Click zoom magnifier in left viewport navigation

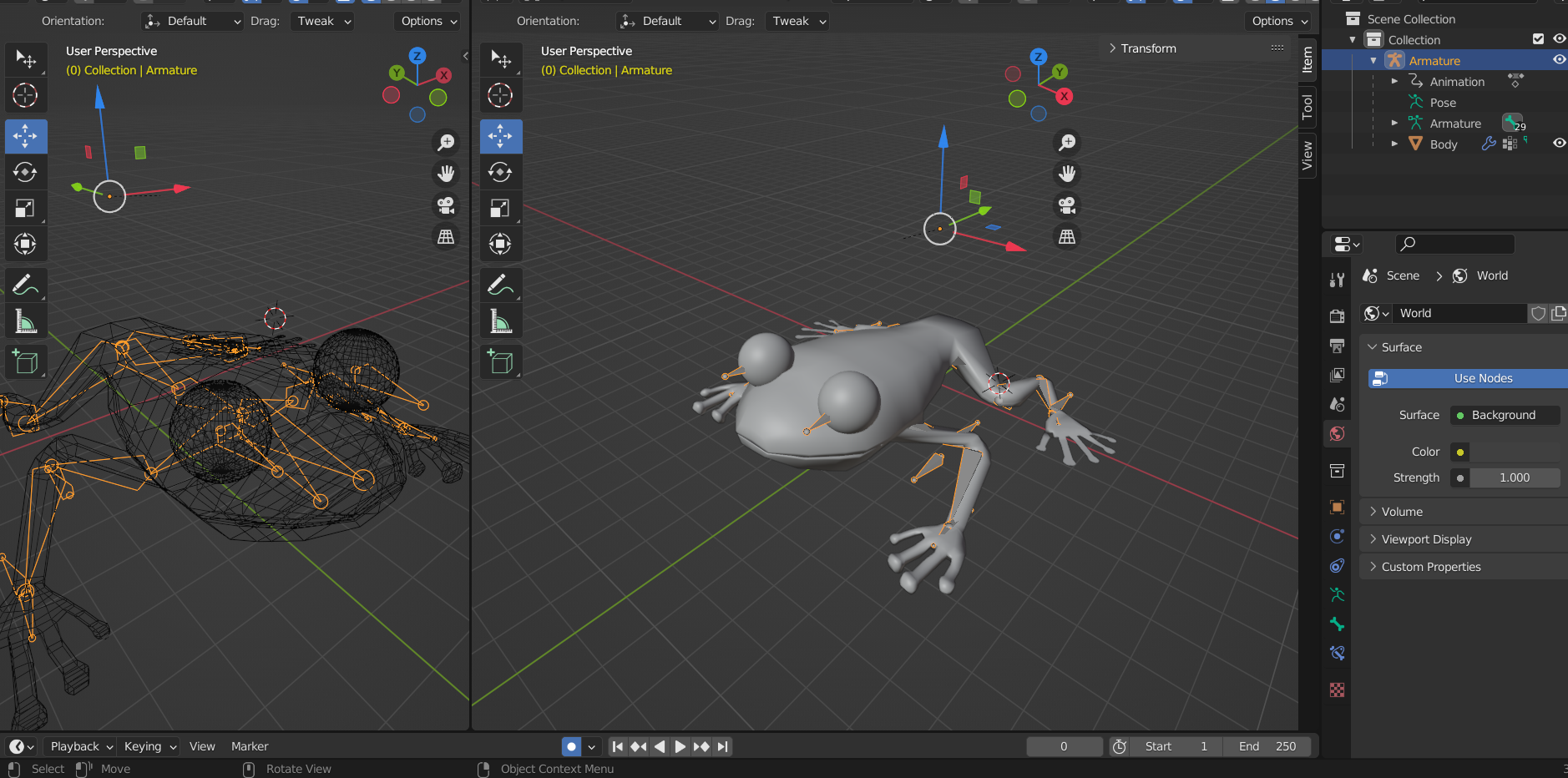[x=447, y=143]
